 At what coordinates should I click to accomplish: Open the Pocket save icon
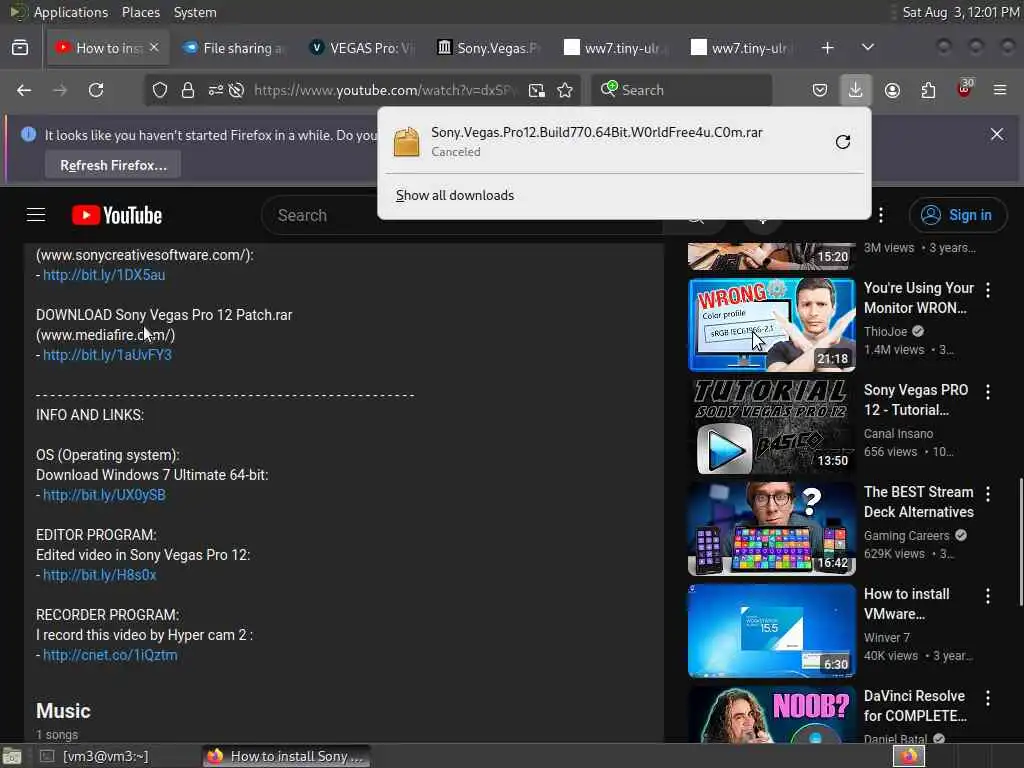(x=820, y=90)
